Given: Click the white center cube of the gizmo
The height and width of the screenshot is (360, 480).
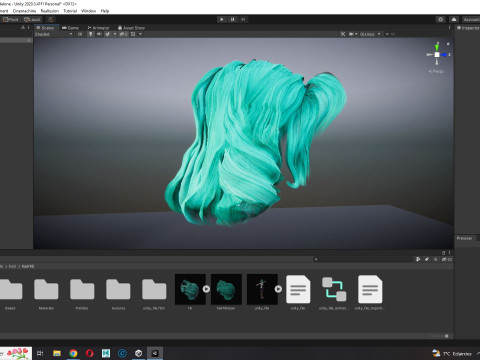Looking at the screenshot, I should 437,55.
